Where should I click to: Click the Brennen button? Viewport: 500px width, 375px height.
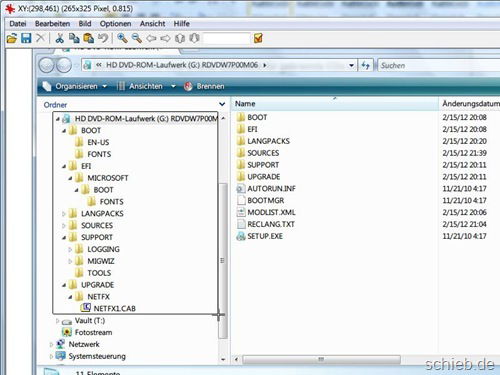[x=204, y=86]
